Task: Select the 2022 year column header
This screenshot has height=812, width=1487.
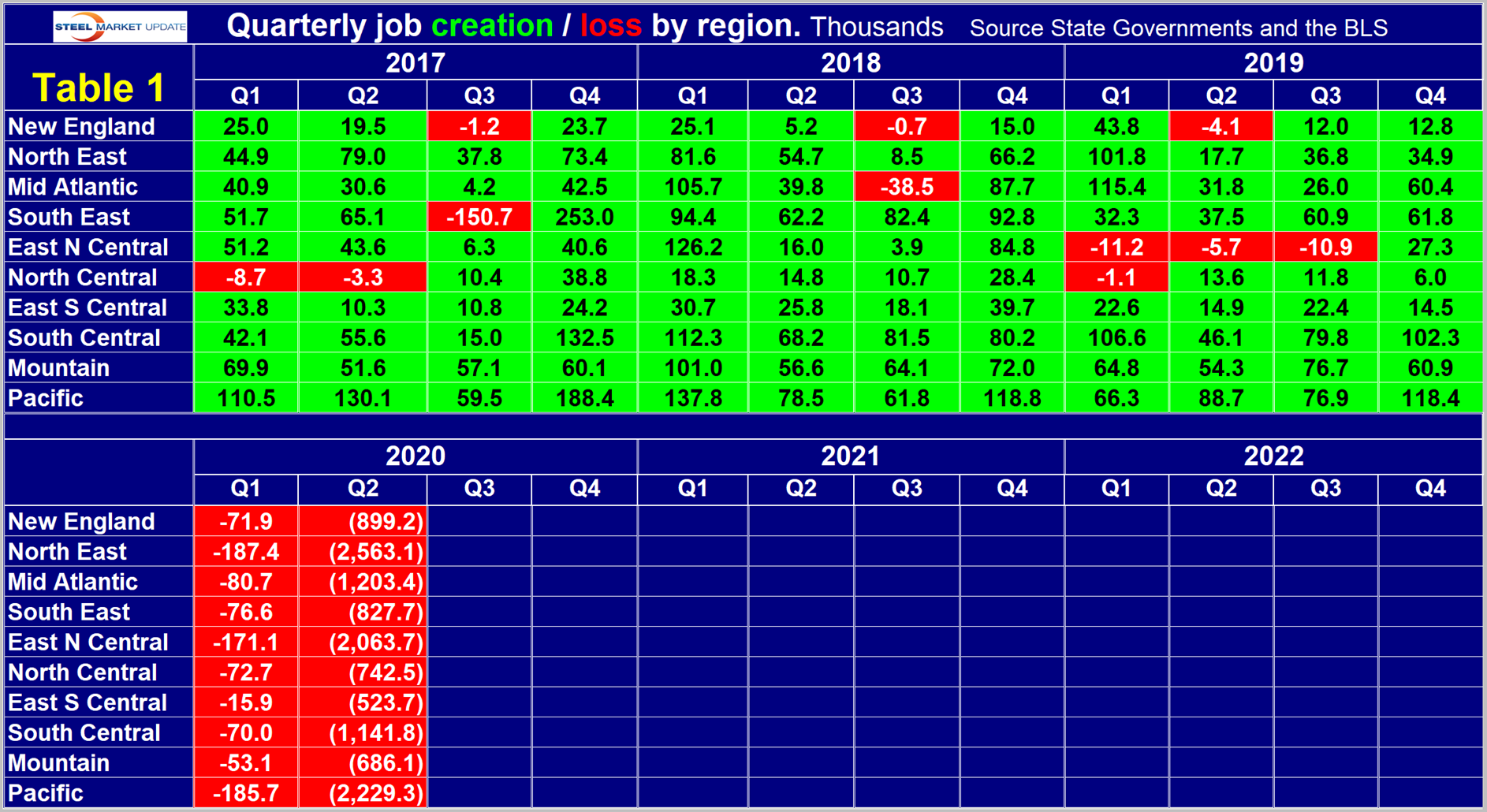Action: click(x=1273, y=456)
